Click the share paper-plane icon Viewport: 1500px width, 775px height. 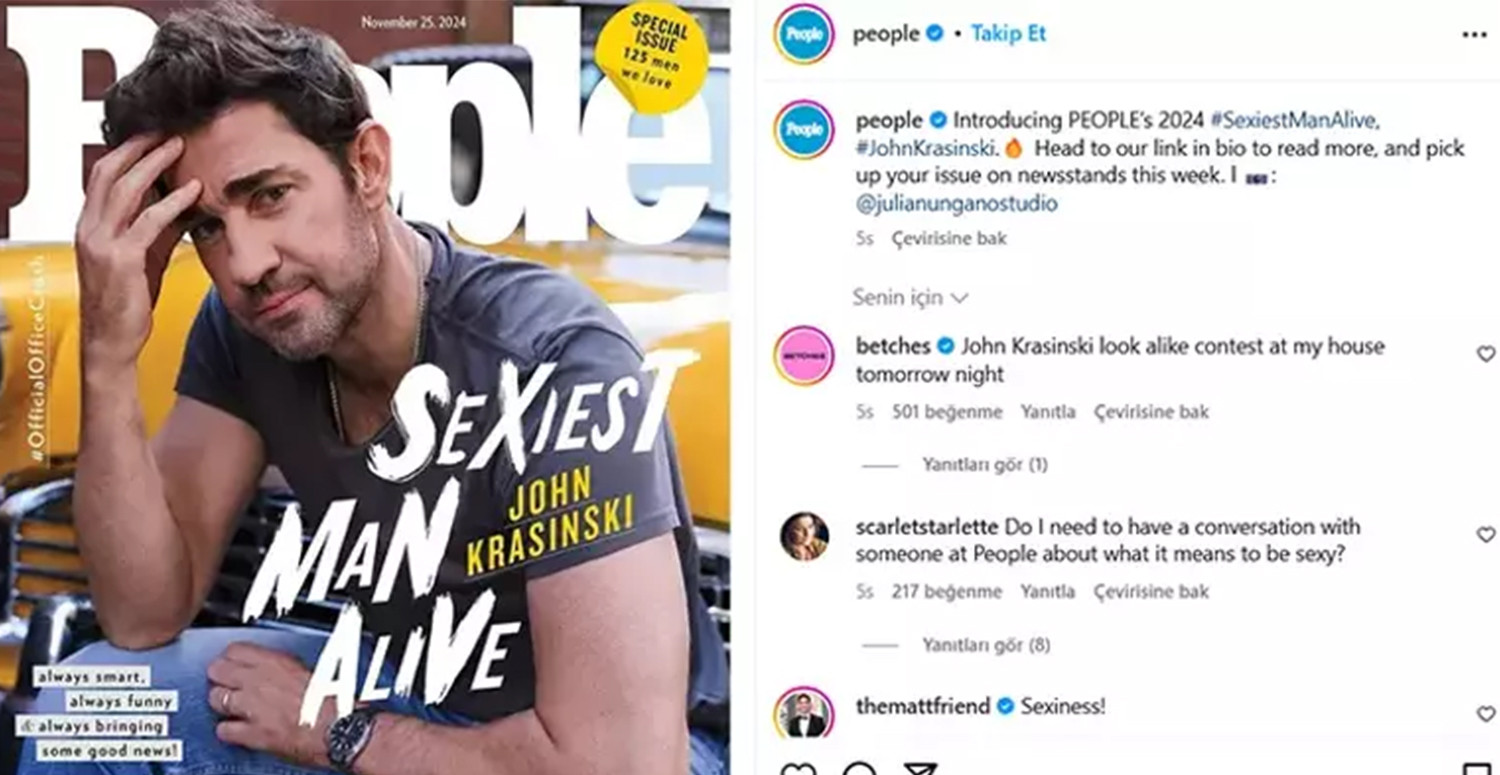(920, 768)
